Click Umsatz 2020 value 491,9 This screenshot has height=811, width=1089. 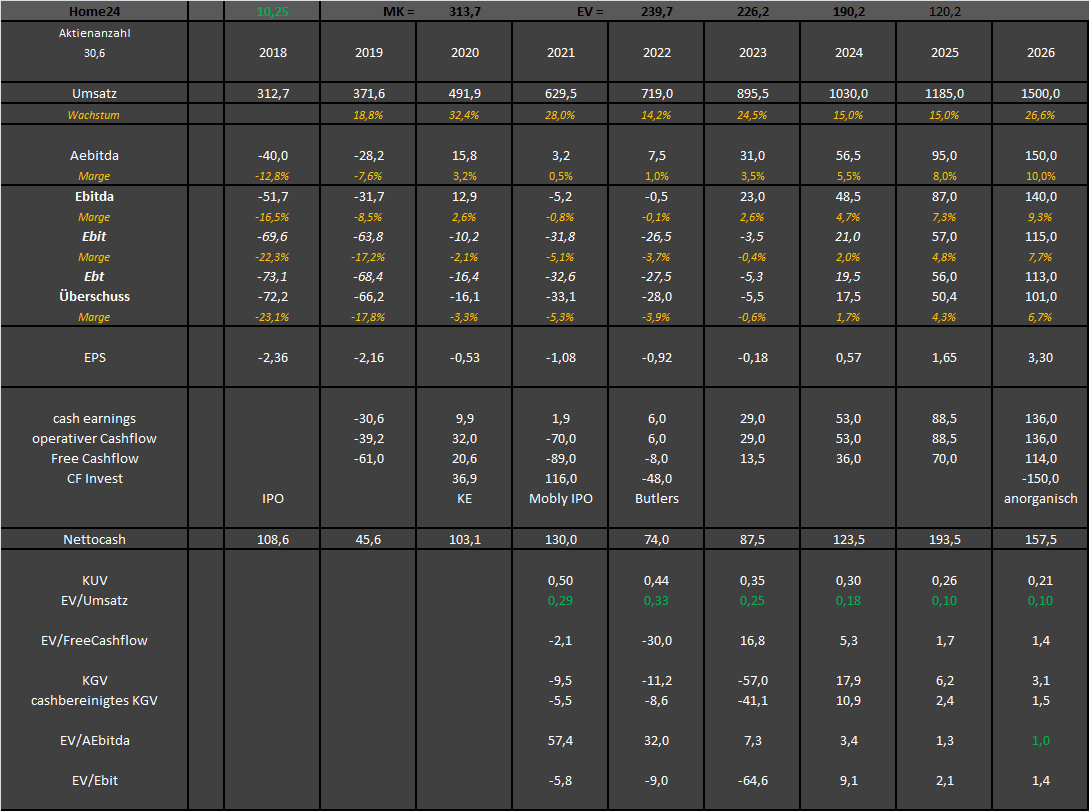465,94
